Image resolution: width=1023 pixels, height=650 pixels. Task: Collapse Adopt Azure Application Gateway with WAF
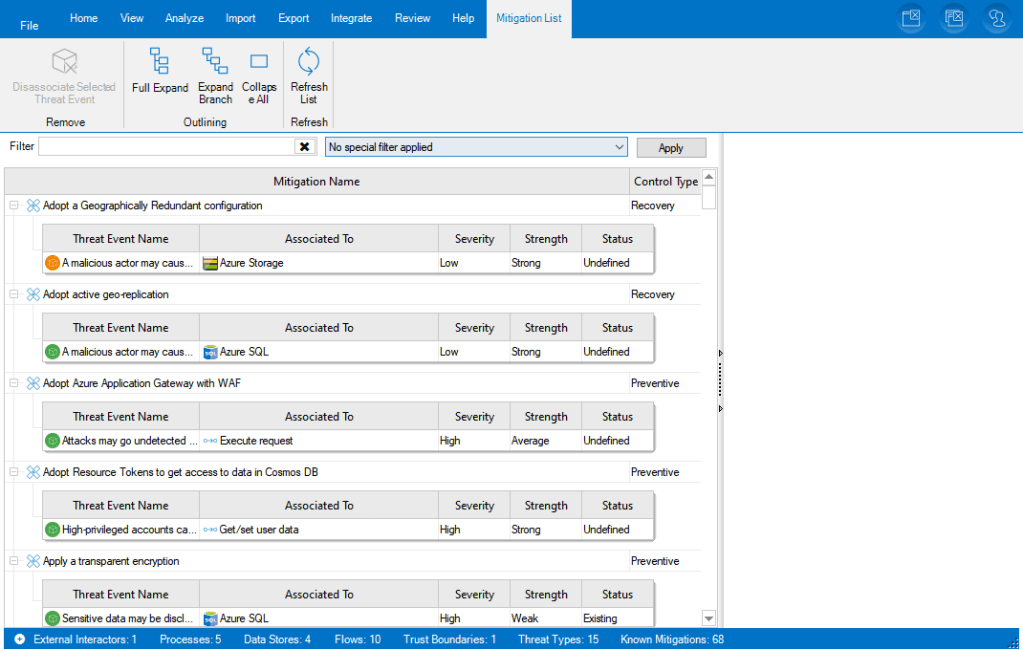[14, 383]
